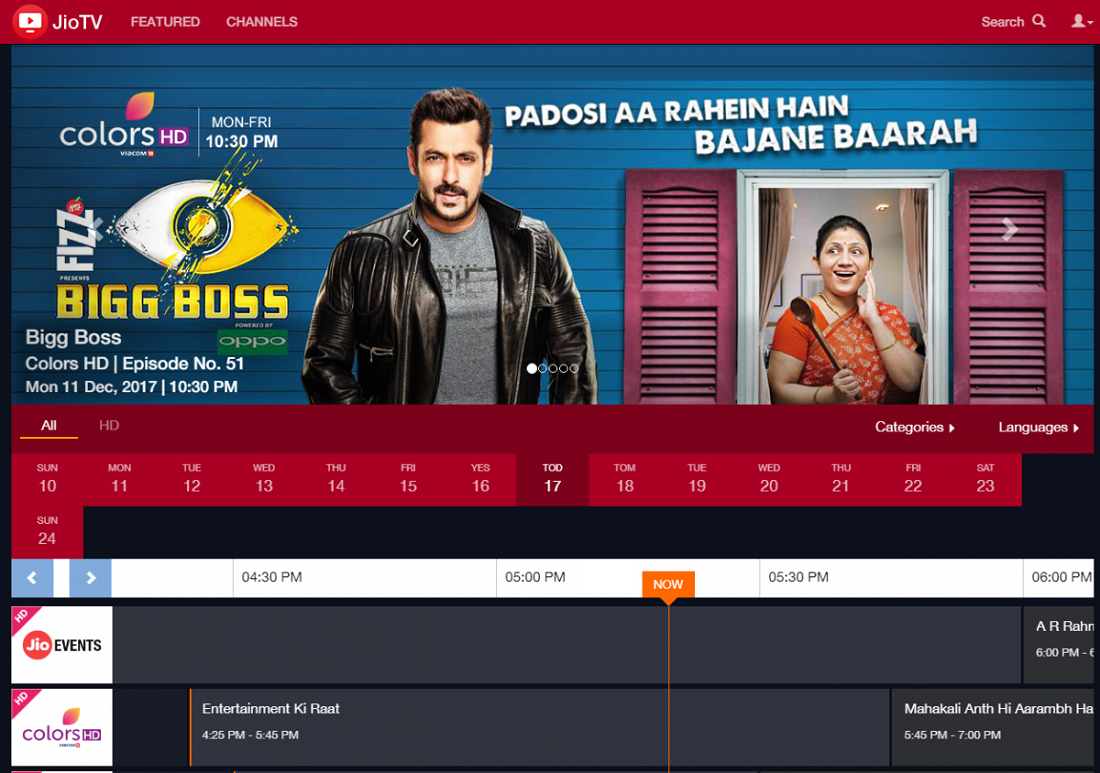Click the JioTV logo icon

pyautogui.click(x=30, y=21)
